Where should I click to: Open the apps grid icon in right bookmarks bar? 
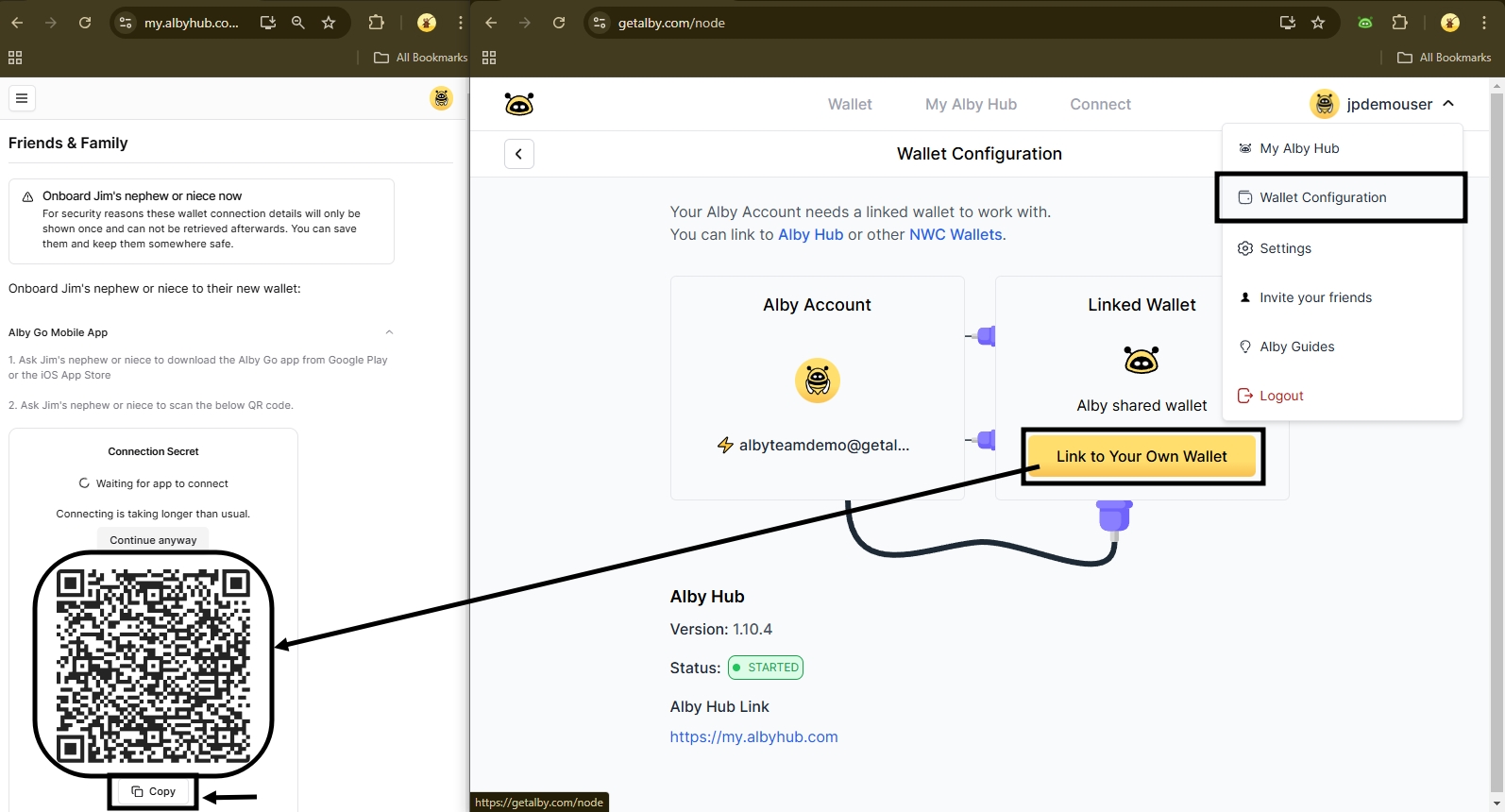click(x=489, y=58)
